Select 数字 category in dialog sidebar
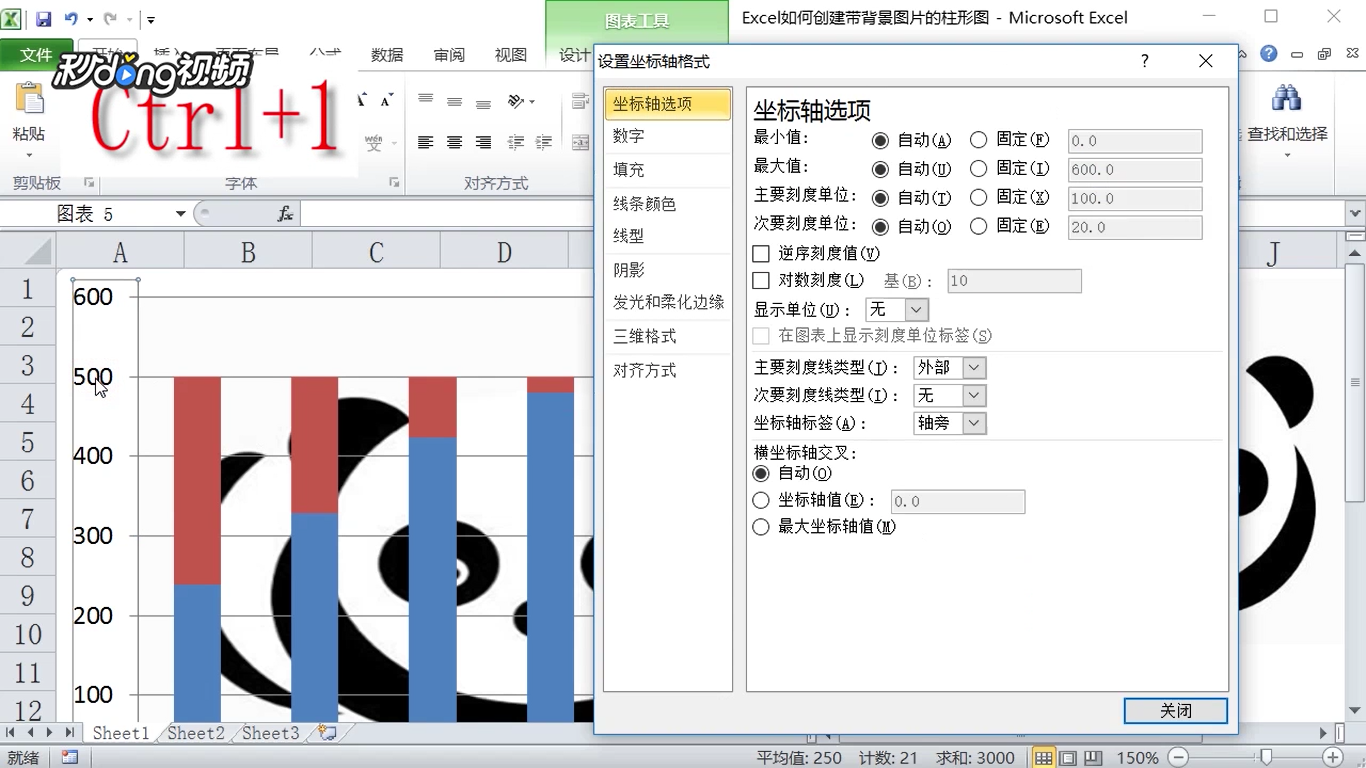1366x768 pixels. coord(668,136)
